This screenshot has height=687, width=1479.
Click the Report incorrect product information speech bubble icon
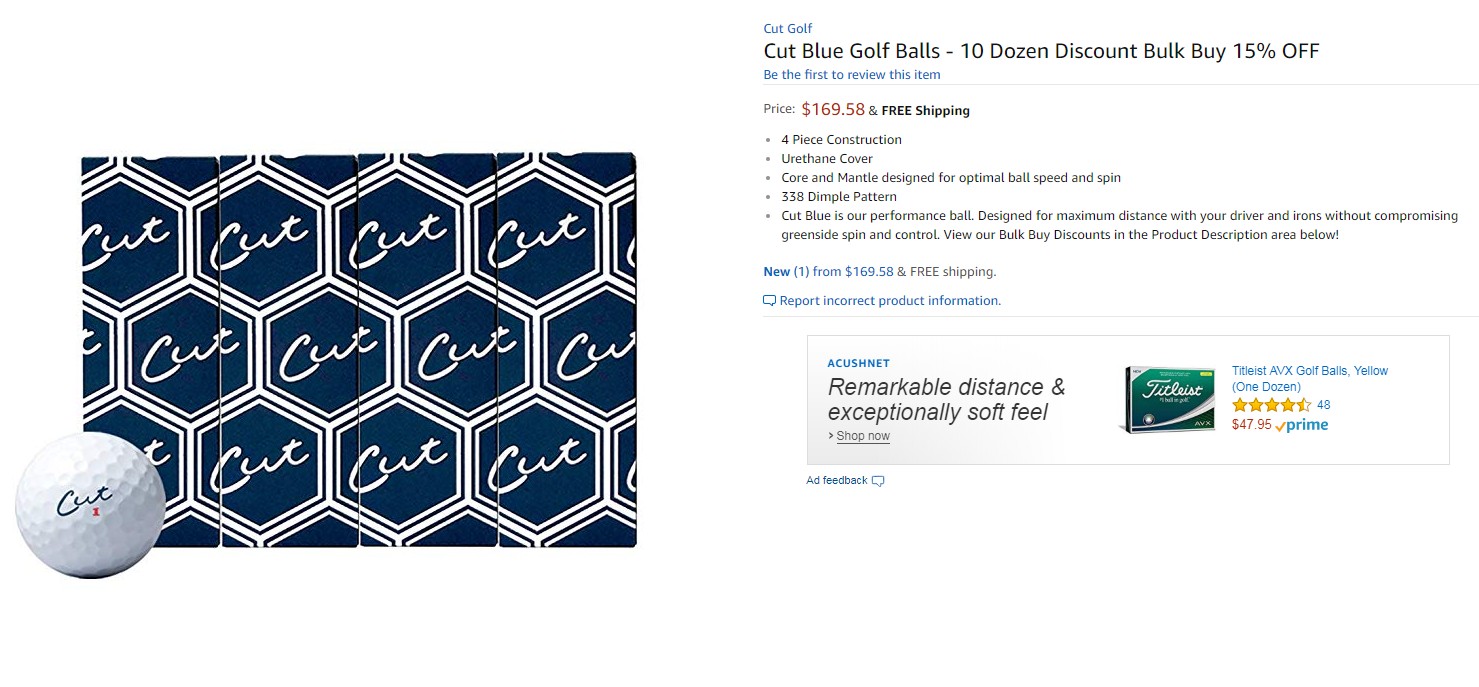(769, 301)
